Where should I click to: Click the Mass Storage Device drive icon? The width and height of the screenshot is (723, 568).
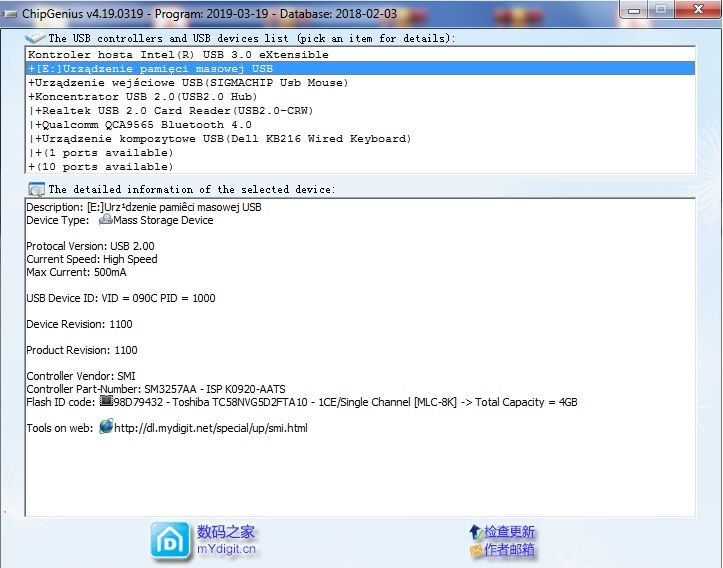tap(106, 219)
